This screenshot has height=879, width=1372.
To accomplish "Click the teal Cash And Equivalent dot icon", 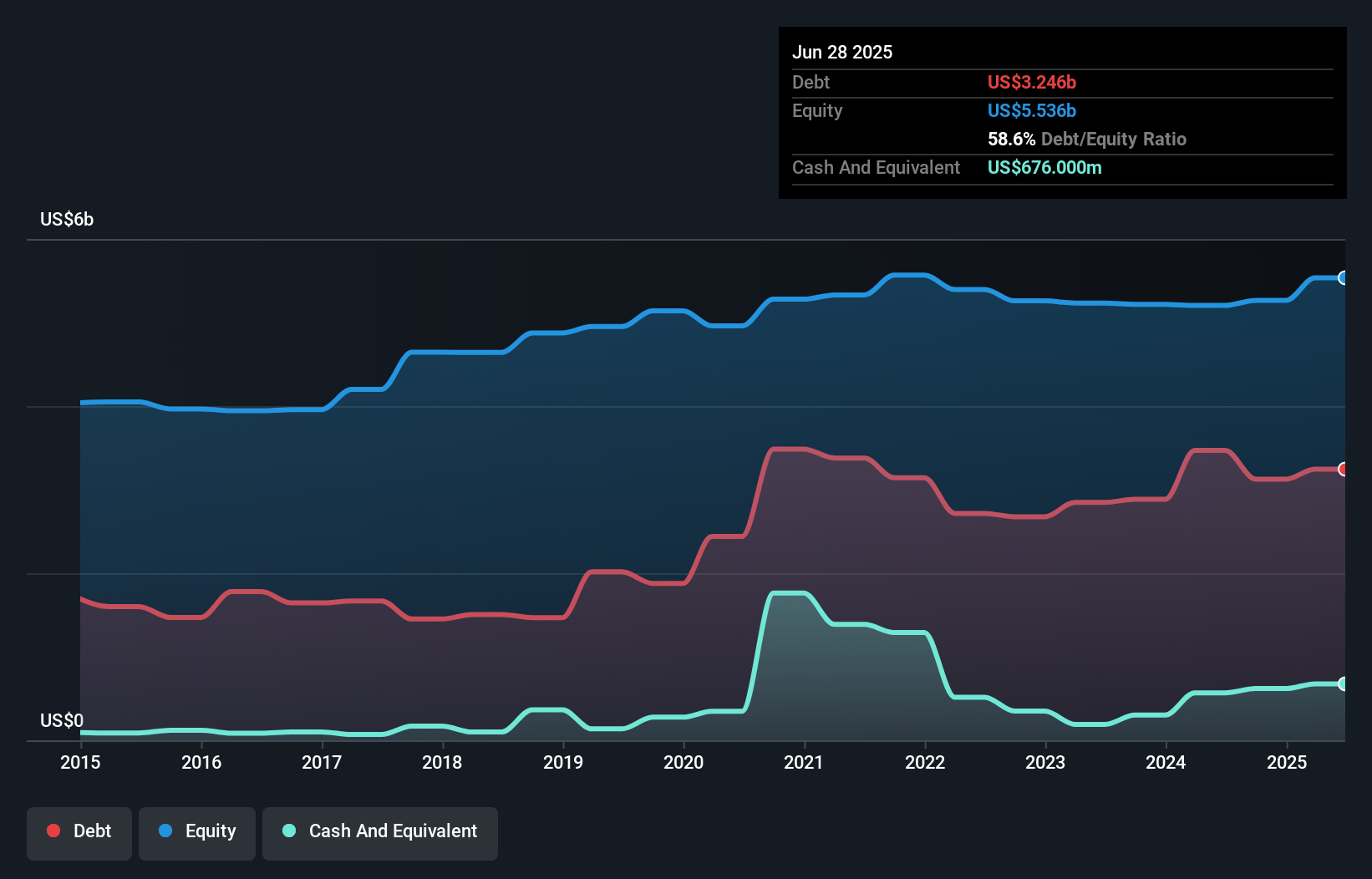I will click(x=287, y=831).
